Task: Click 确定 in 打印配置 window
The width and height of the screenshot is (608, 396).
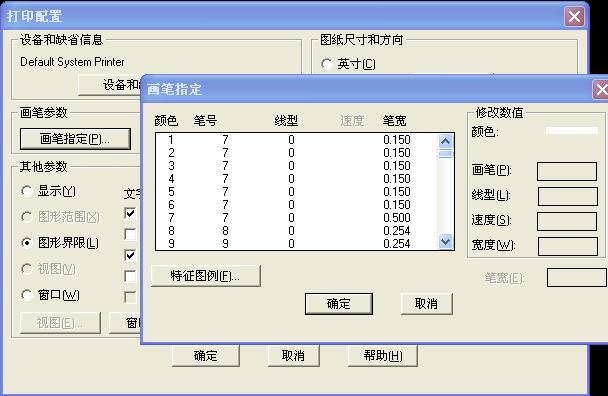Action: point(206,355)
